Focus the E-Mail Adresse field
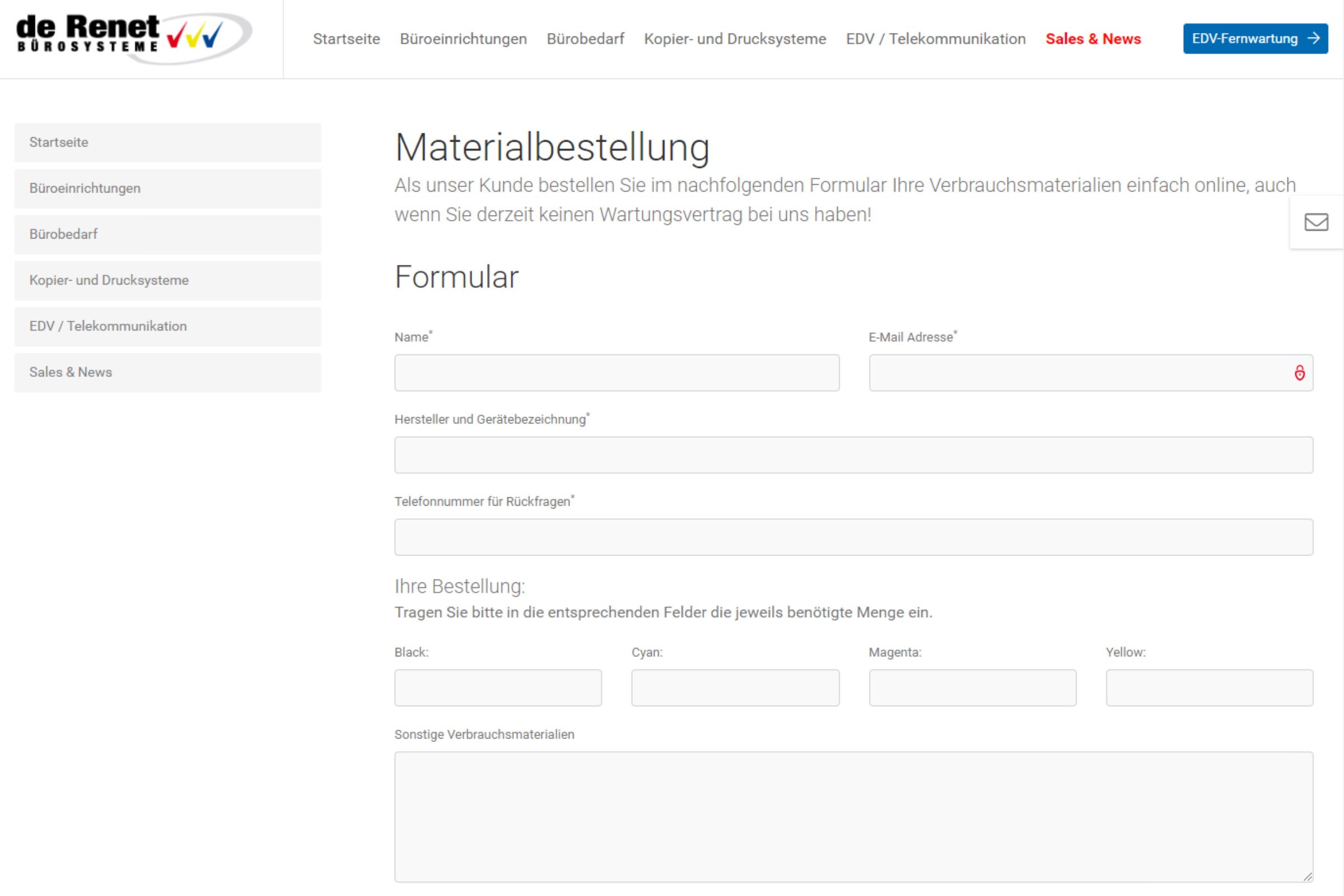 coord(1077,373)
